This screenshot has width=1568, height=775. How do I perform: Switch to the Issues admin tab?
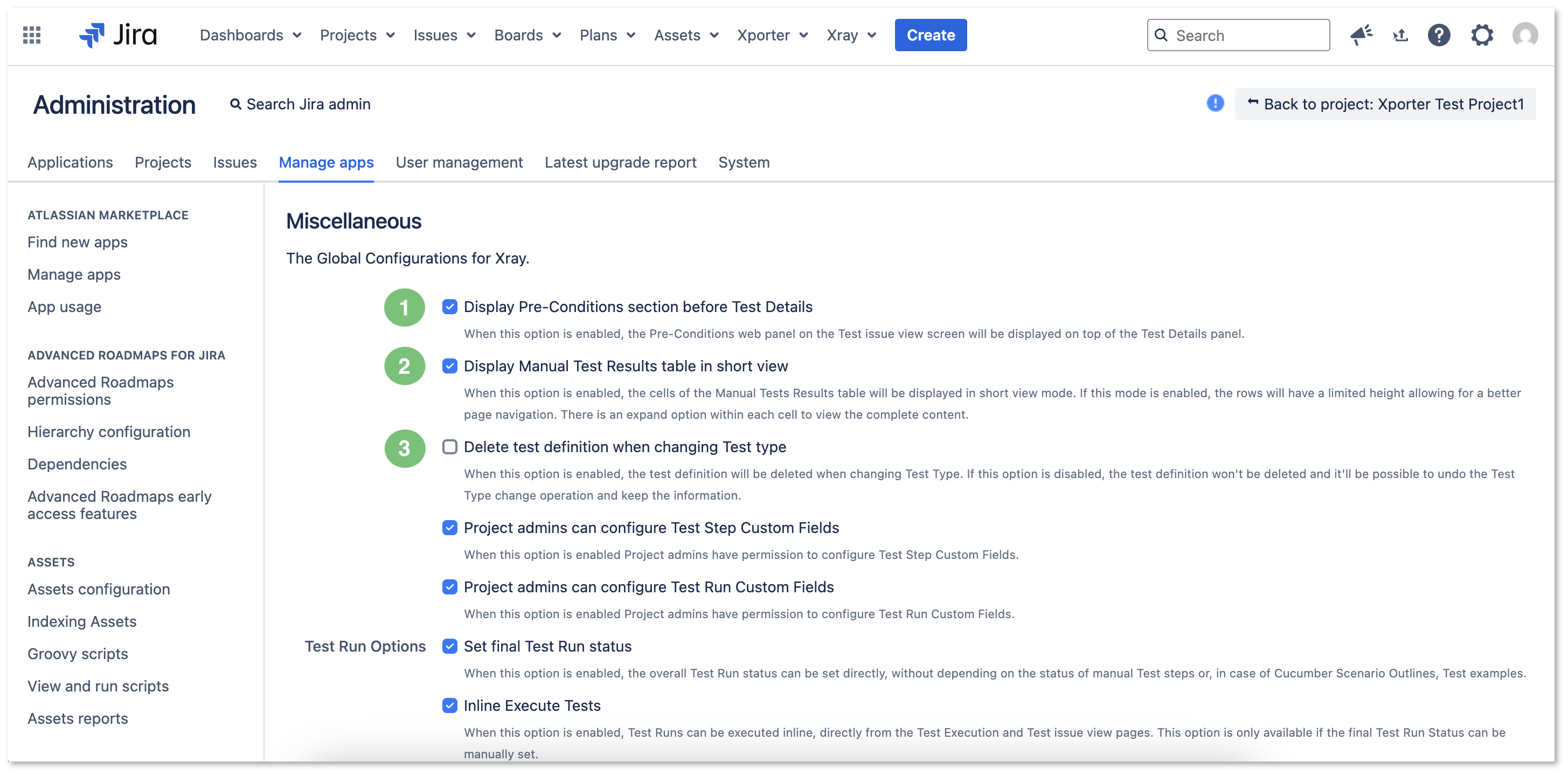(x=235, y=162)
